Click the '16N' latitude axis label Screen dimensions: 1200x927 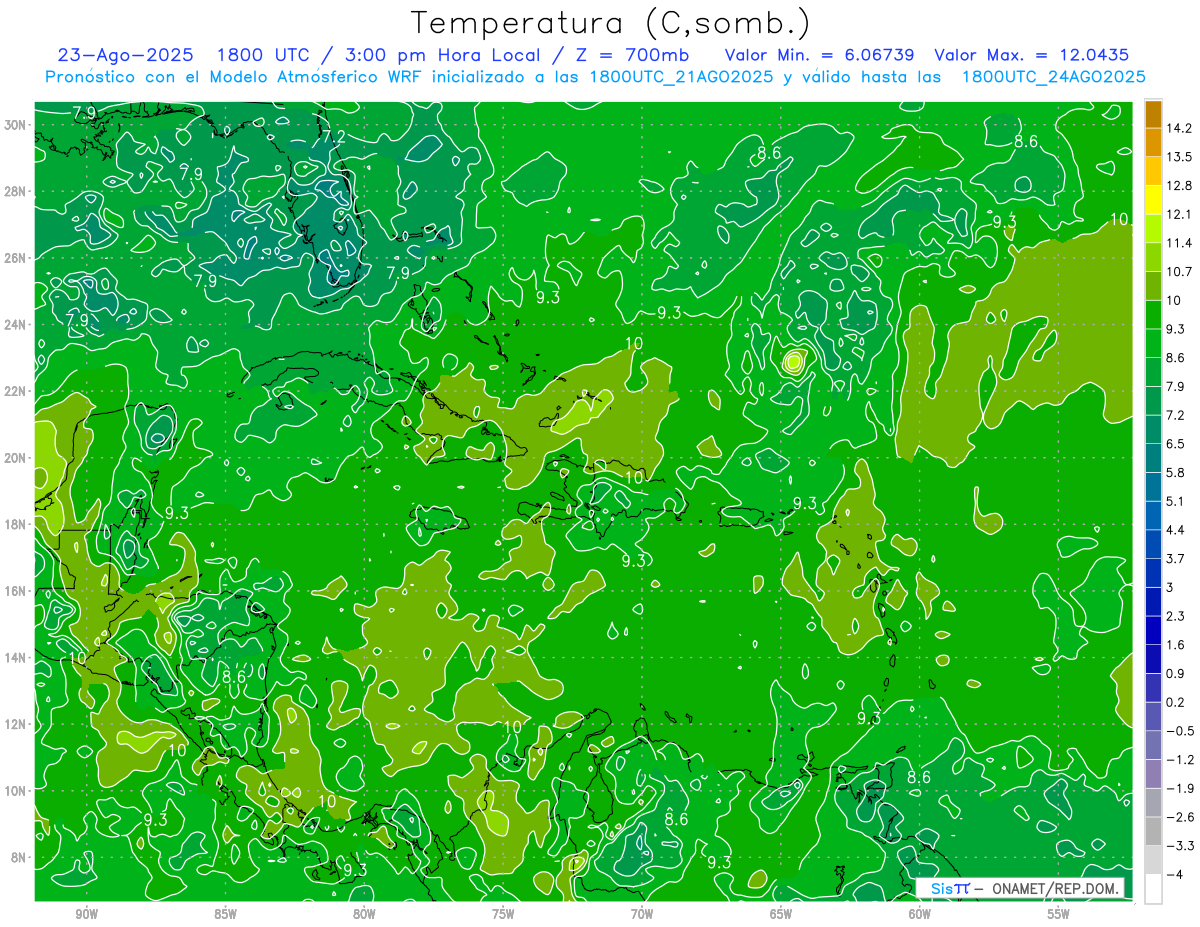click(15, 591)
